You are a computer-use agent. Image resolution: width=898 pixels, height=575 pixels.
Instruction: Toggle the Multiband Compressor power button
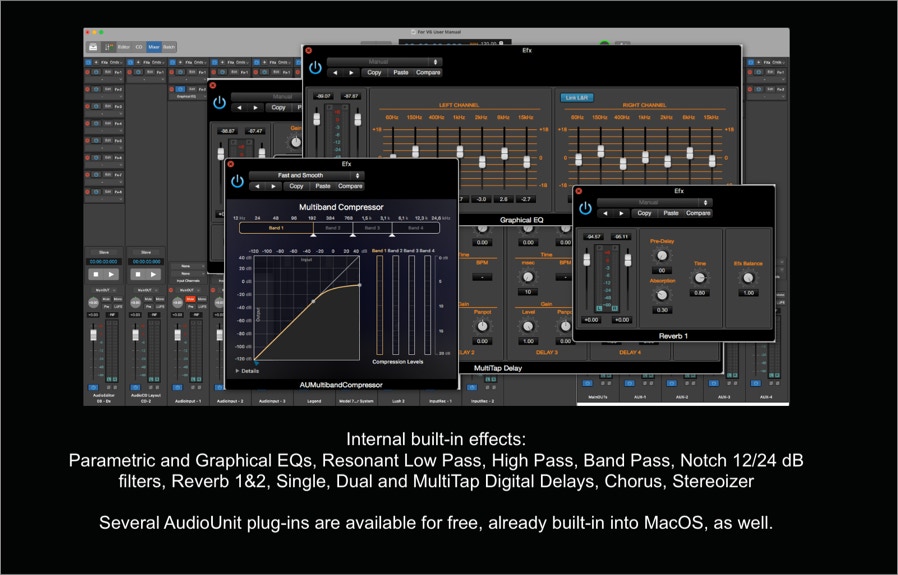click(x=237, y=181)
